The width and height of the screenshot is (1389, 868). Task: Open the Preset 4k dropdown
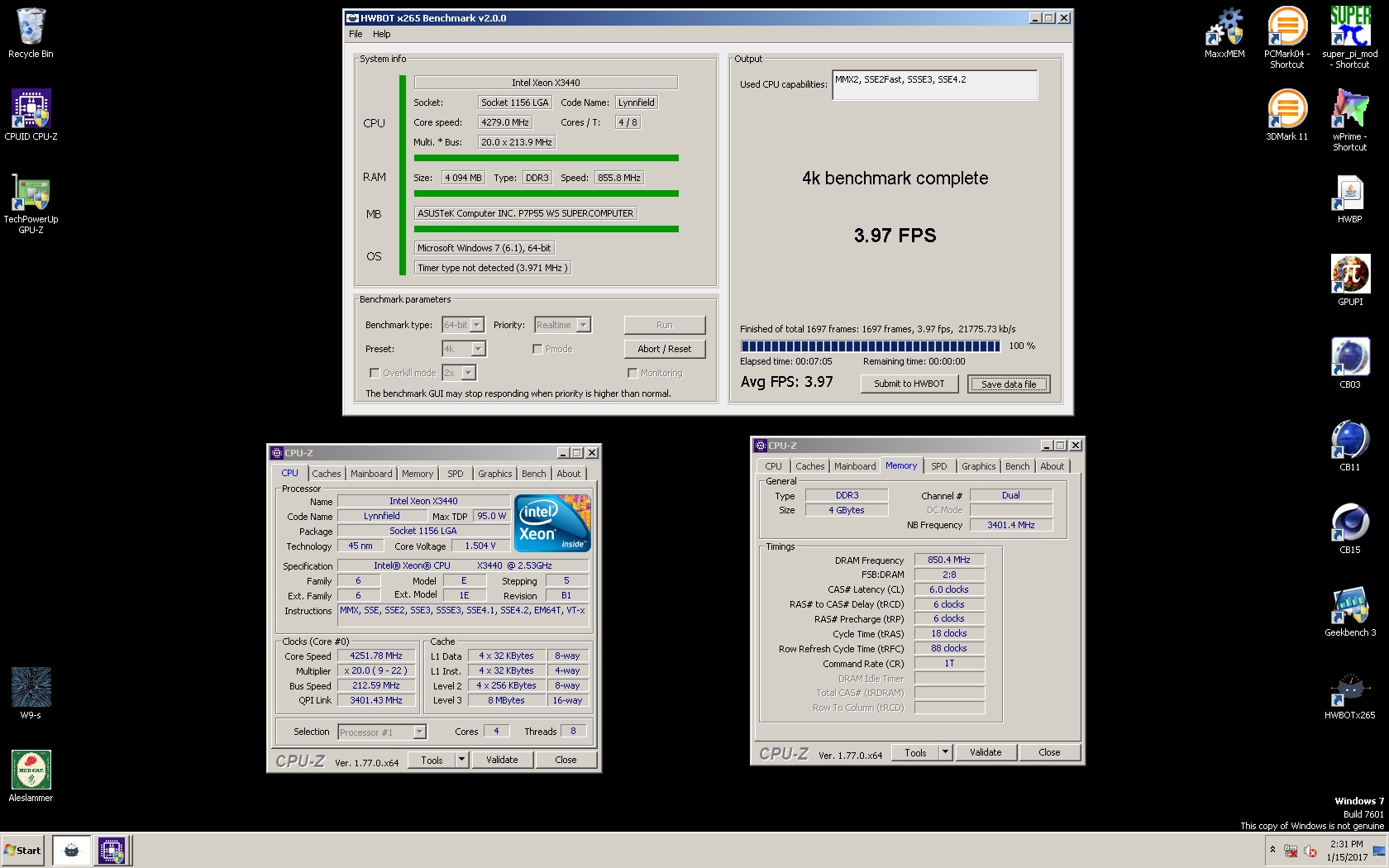(478, 349)
